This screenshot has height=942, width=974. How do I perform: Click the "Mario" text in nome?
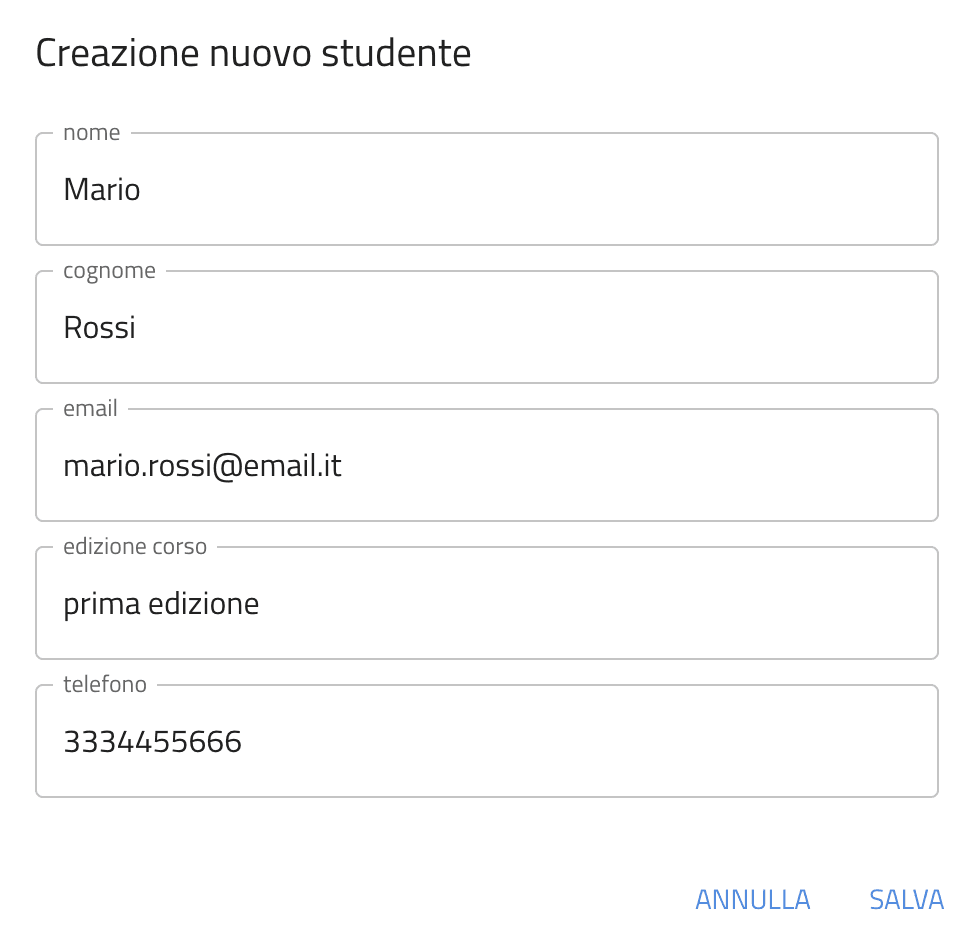(102, 189)
